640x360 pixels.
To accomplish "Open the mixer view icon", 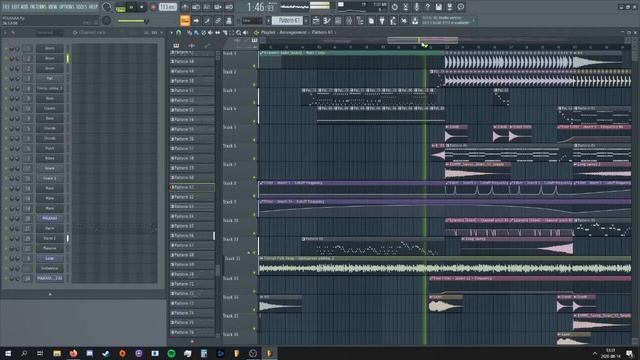I will click(x=349, y=20).
